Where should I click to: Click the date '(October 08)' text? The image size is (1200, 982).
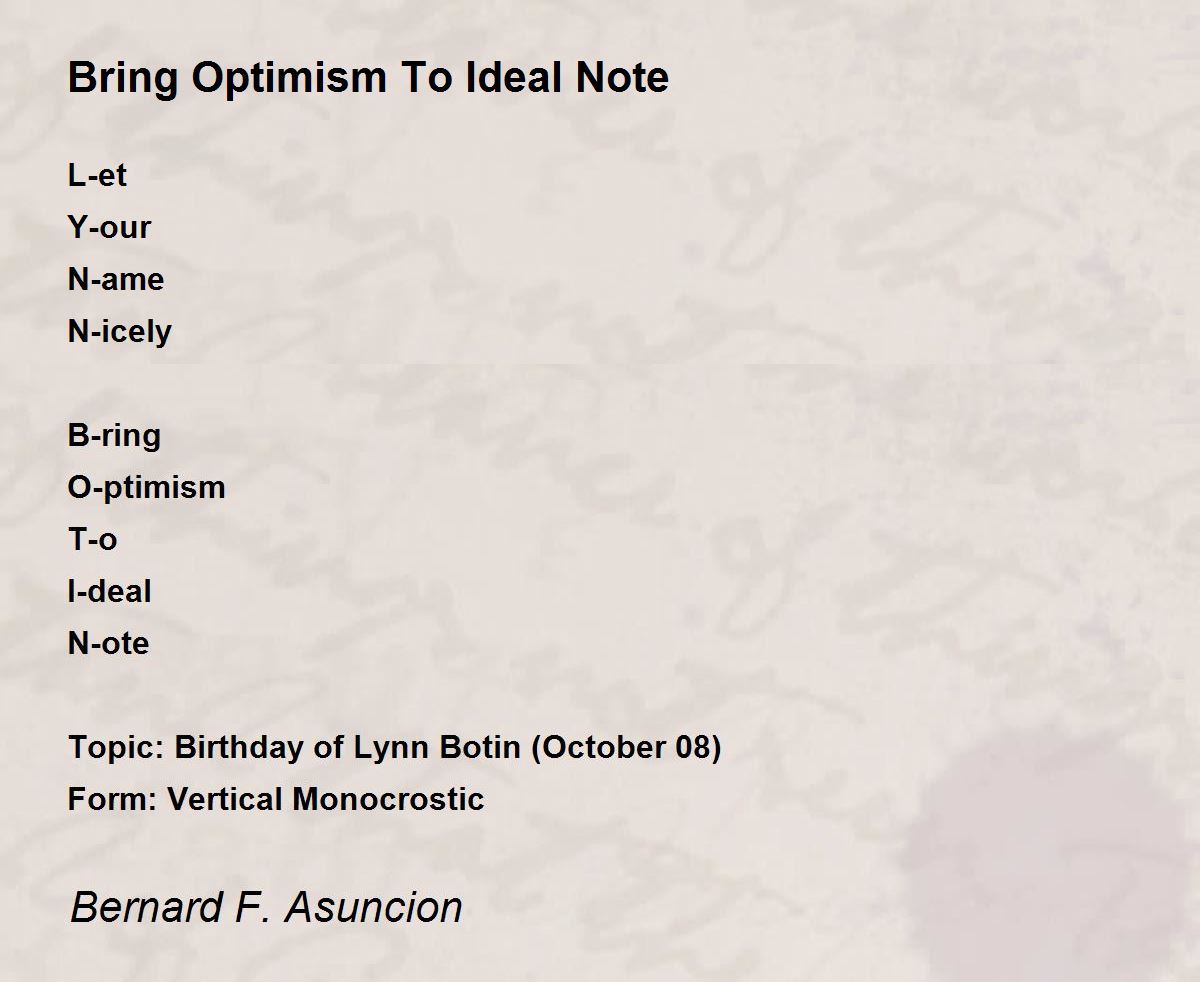click(626, 748)
